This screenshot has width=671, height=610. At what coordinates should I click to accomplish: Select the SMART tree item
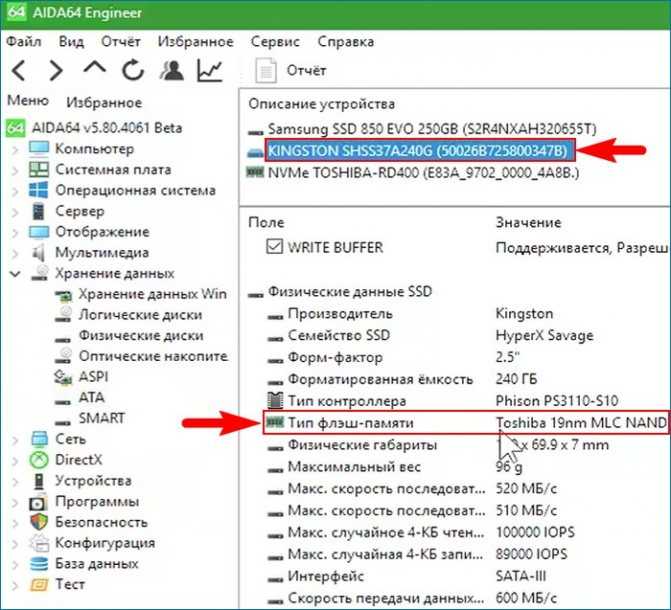pyautogui.click(x=102, y=418)
